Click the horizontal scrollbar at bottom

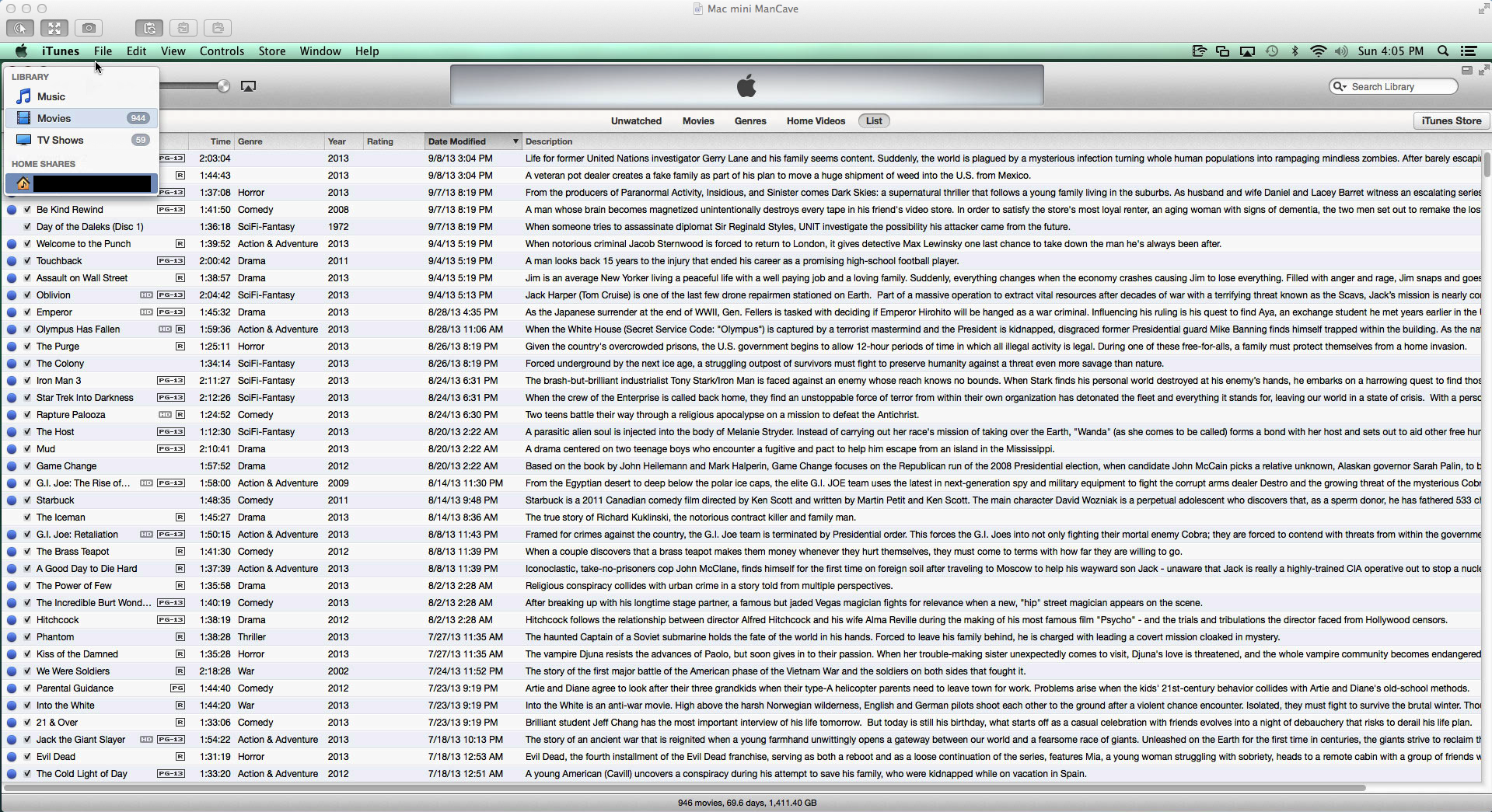pyautogui.click(x=684, y=788)
